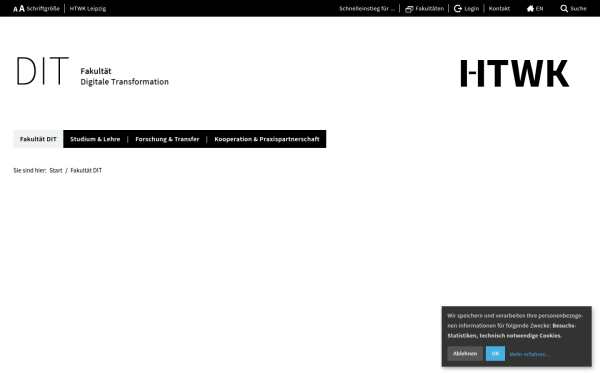Open Mehr erfahren... cookie link
The image size is (600, 375).
click(530, 354)
